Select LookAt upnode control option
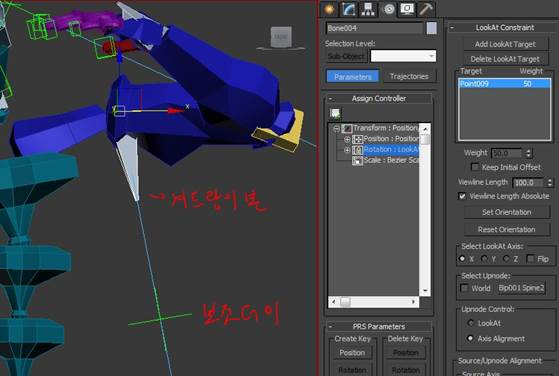559x376 pixels. pyautogui.click(x=470, y=323)
